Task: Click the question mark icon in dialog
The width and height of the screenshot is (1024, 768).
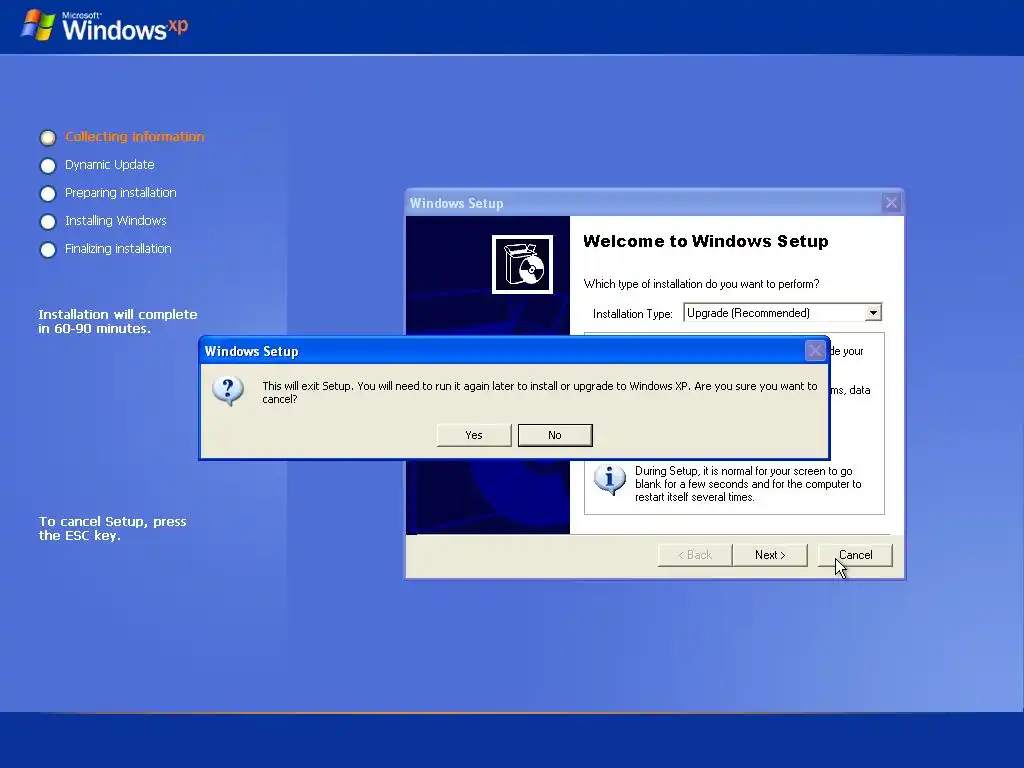Action: [x=228, y=391]
